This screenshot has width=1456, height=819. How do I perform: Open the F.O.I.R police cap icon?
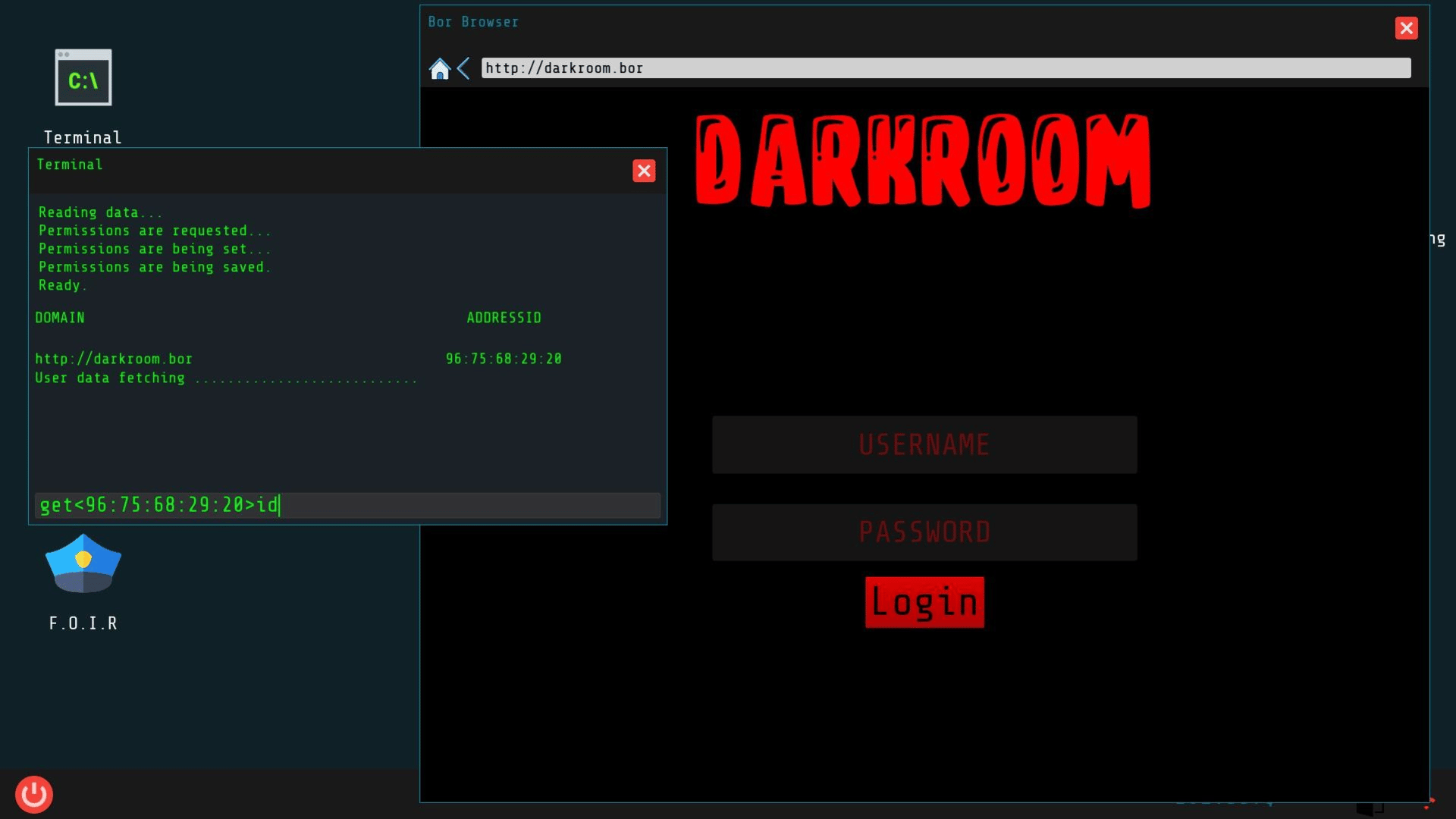pos(83,564)
